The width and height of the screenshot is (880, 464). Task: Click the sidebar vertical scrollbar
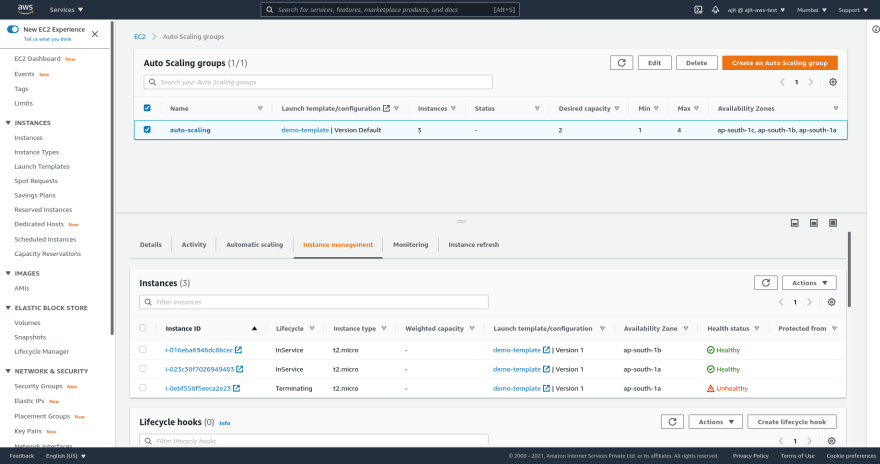112,178
